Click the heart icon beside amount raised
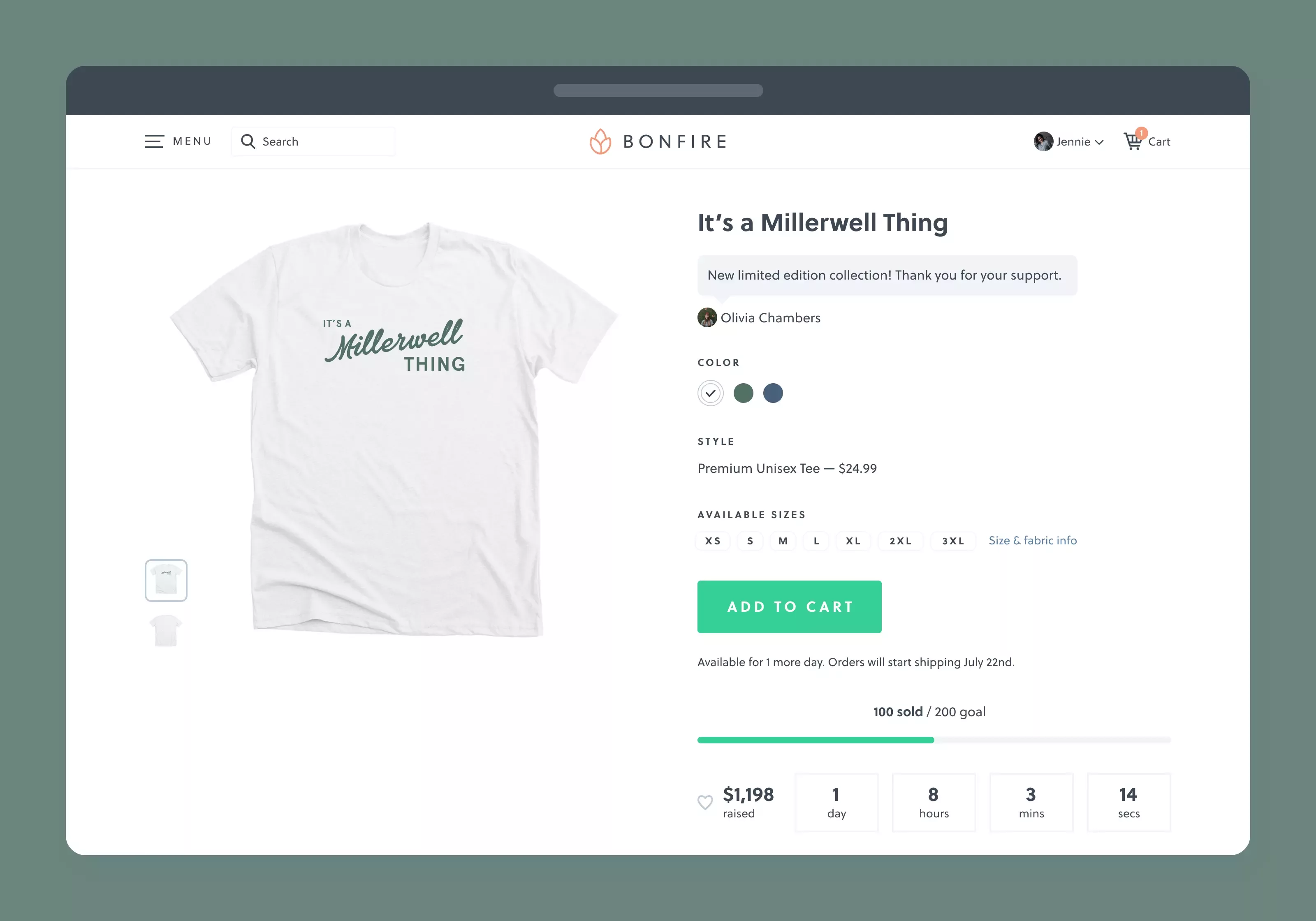 point(705,802)
